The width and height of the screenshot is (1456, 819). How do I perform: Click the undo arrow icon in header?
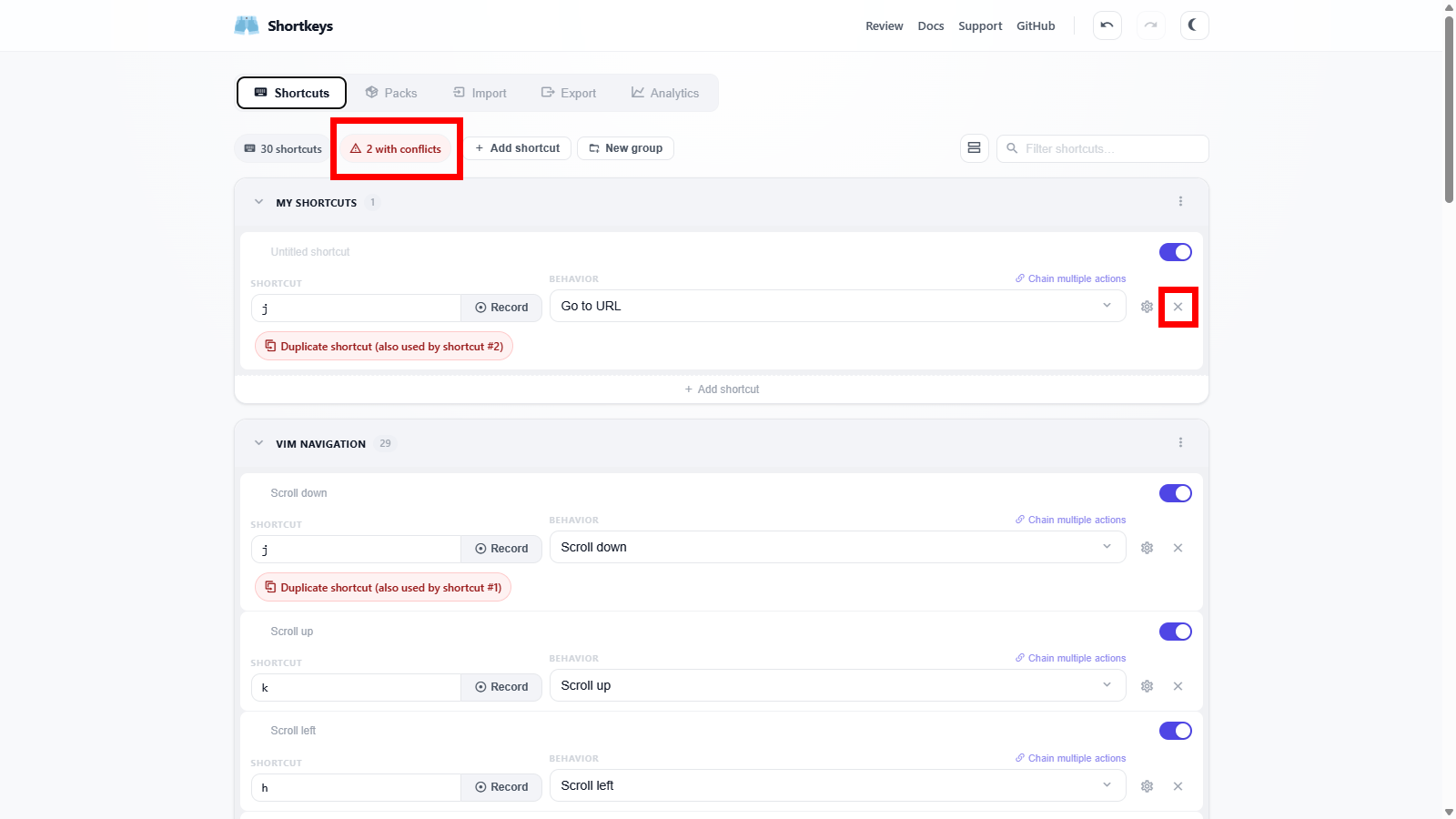(x=1107, y=25)
